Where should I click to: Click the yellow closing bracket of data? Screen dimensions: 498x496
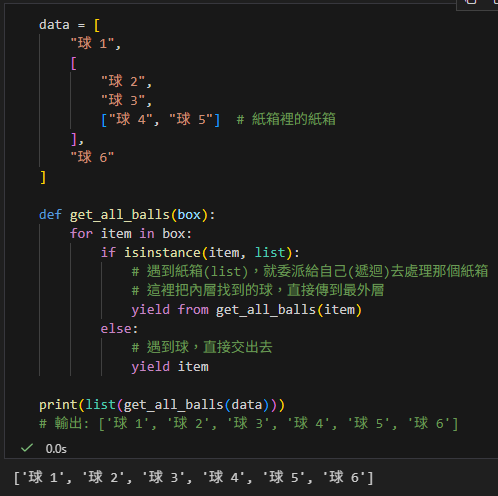click(x=43, y=177)
